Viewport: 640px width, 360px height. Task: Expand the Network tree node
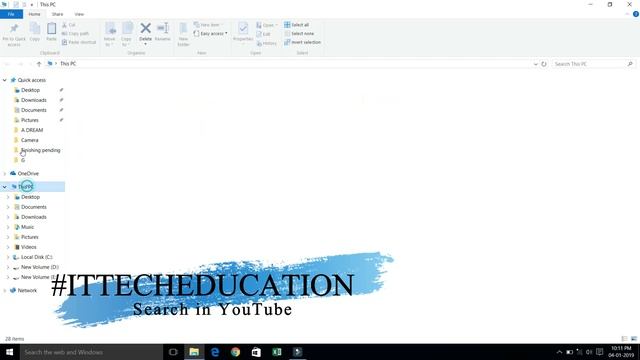4,291
